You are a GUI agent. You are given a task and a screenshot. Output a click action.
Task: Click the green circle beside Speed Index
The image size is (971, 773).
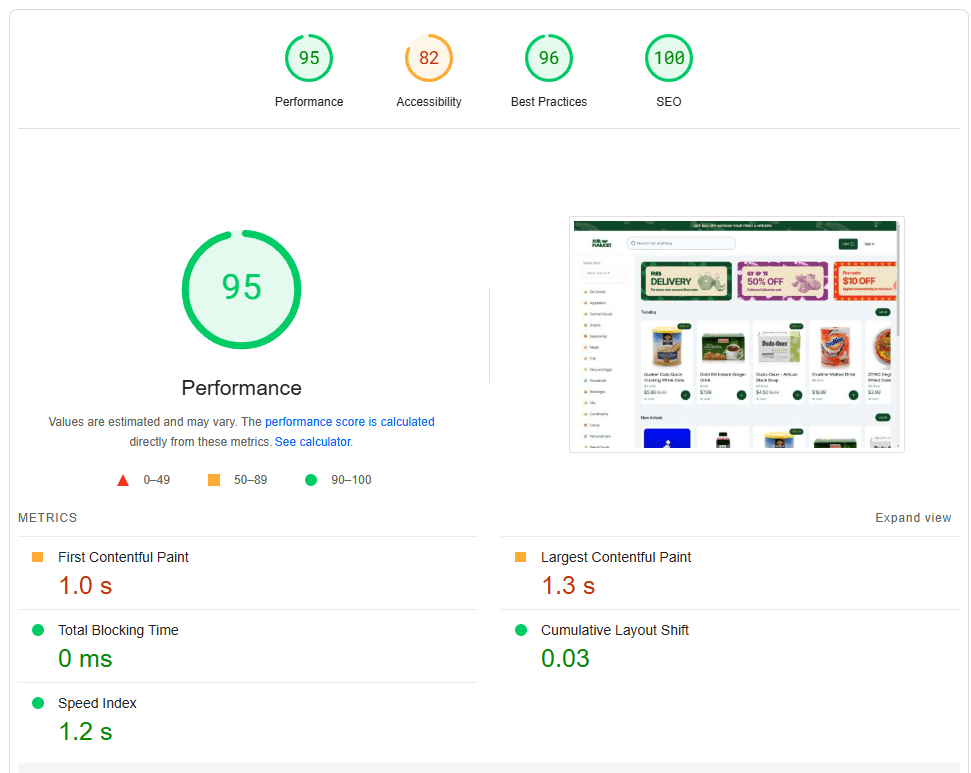point(38,703)
